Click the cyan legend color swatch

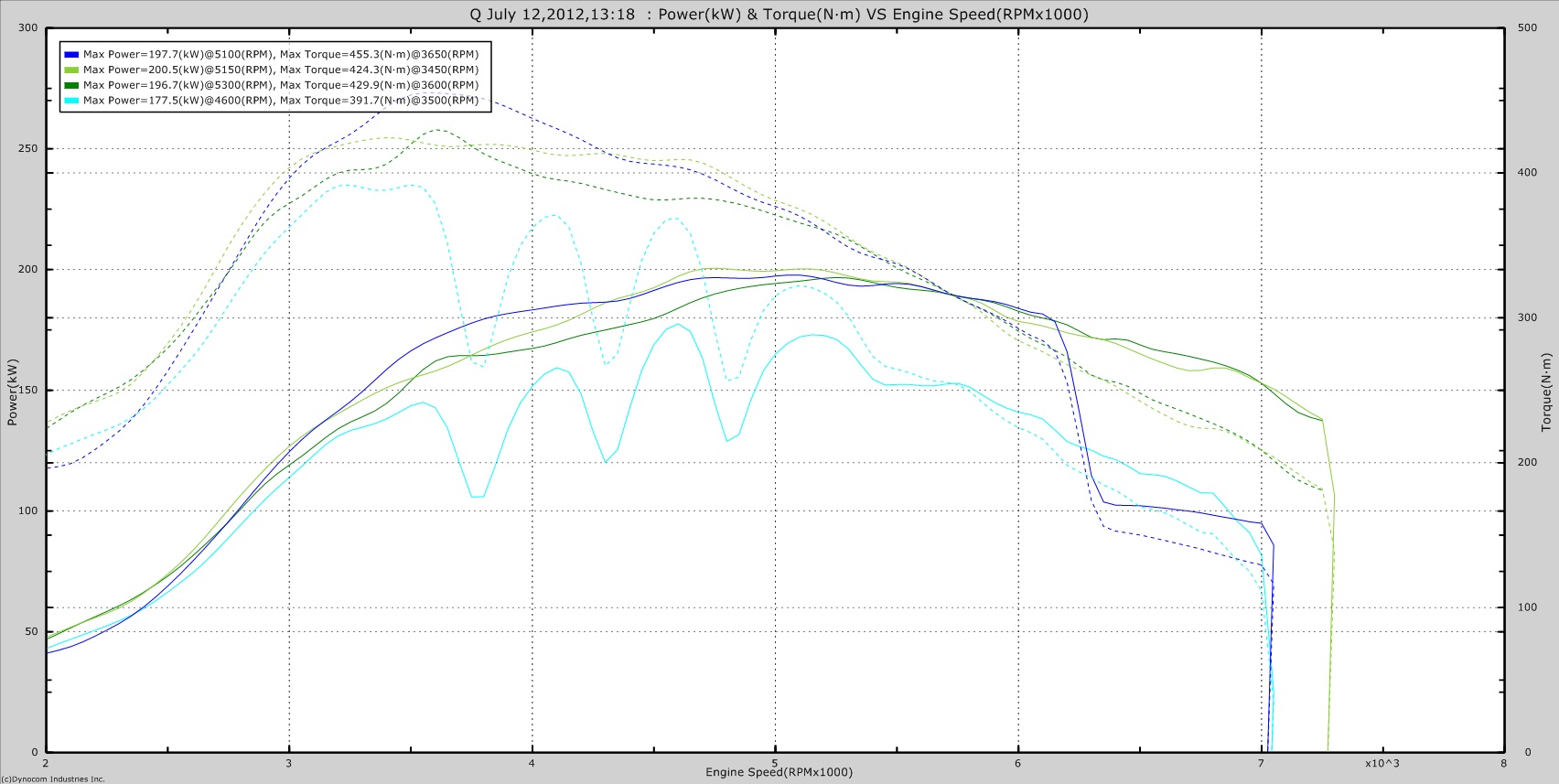71,101
